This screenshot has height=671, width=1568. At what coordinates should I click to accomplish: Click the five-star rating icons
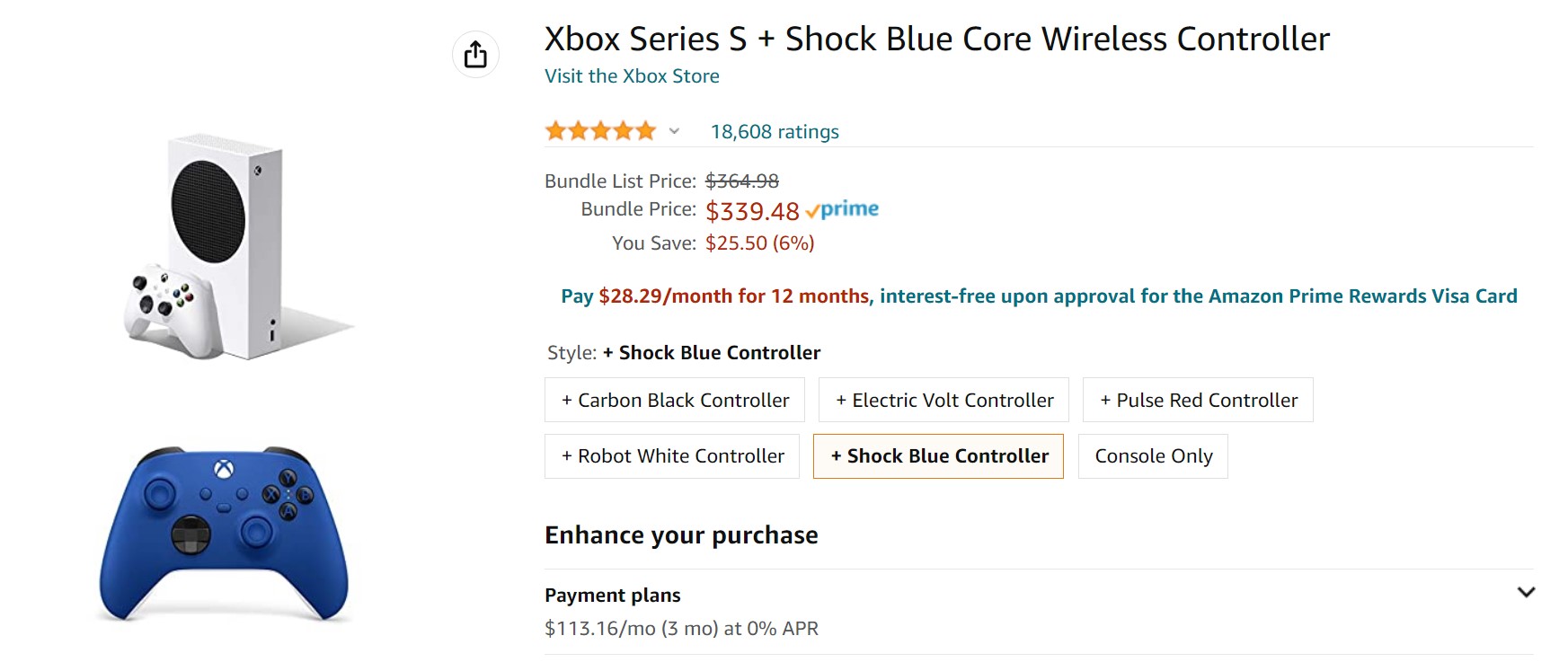600,132
